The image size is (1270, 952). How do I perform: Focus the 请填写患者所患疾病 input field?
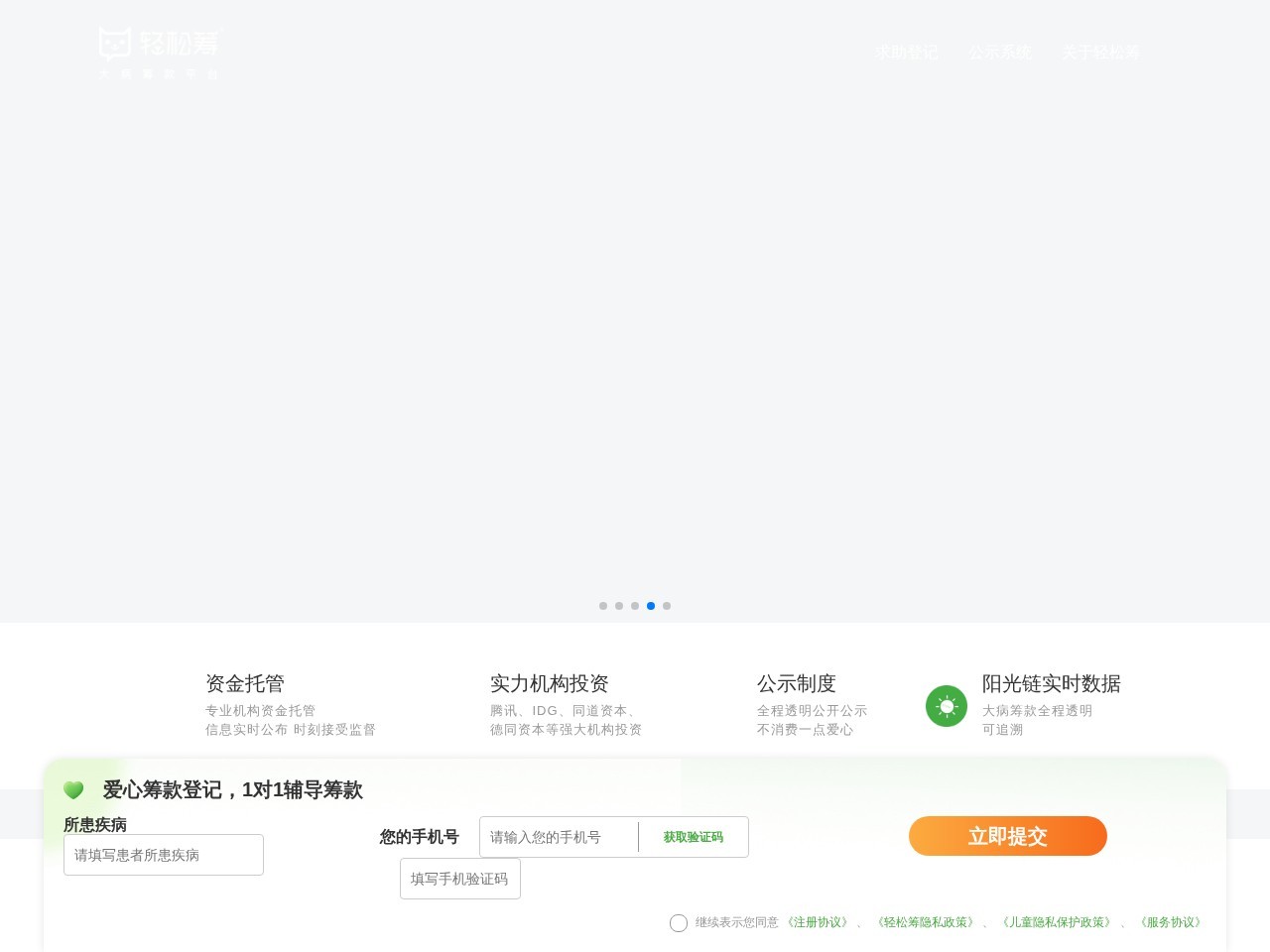point(164,855)
